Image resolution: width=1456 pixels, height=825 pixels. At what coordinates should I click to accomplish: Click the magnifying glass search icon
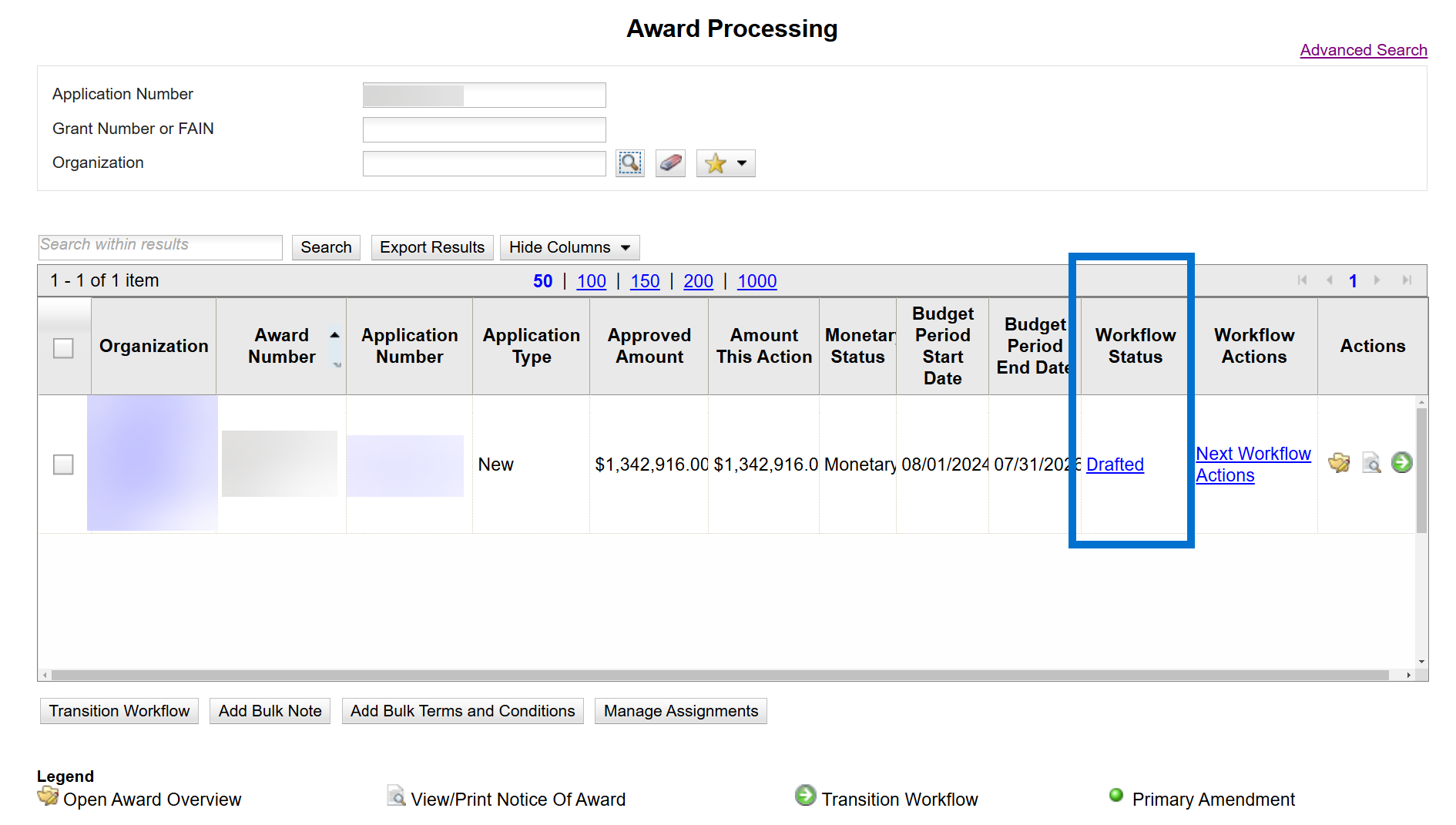tap(629, 163)
